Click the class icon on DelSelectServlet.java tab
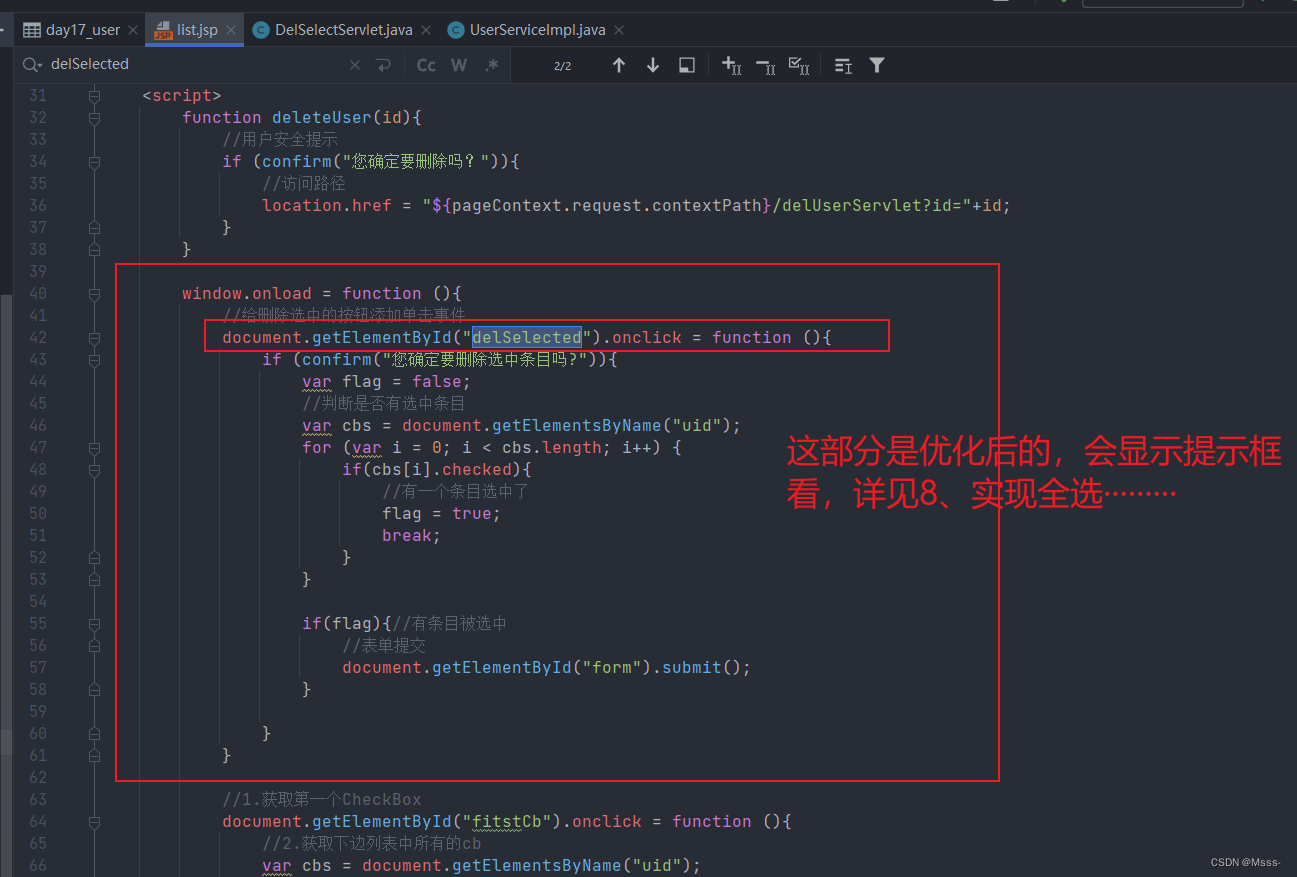The width and height of the screenshot is (1297, 877). 261,30
